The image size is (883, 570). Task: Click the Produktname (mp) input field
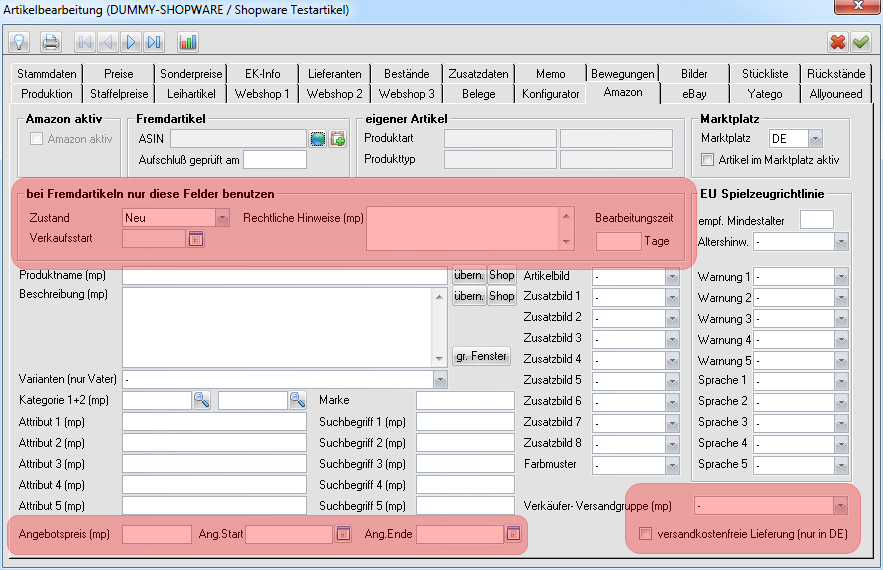point(285,276)
